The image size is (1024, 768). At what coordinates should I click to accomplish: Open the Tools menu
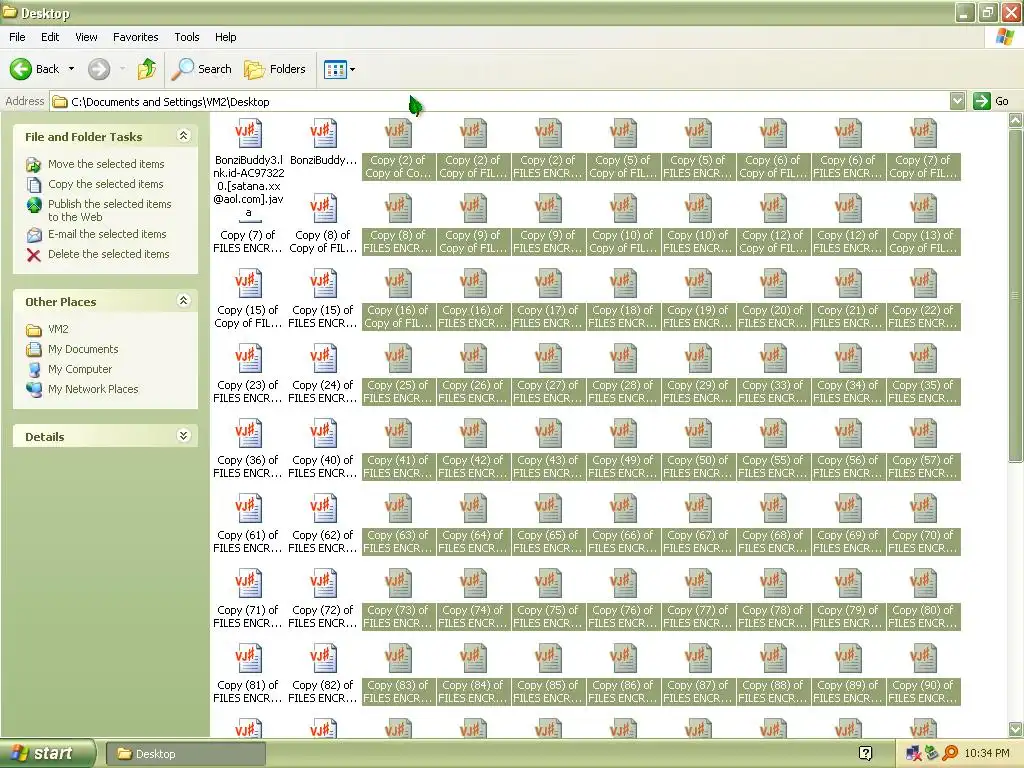tap(186, 37)
